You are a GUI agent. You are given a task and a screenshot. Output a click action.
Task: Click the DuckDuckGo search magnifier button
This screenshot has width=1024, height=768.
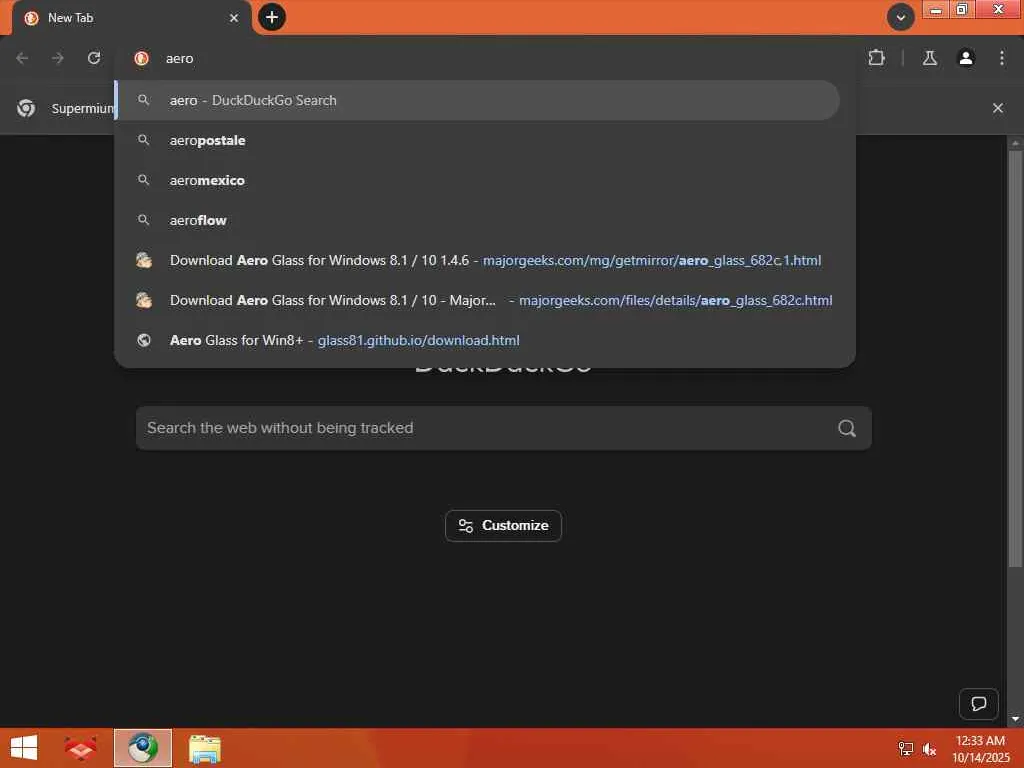pyautogui.click(x=847, y=428)
